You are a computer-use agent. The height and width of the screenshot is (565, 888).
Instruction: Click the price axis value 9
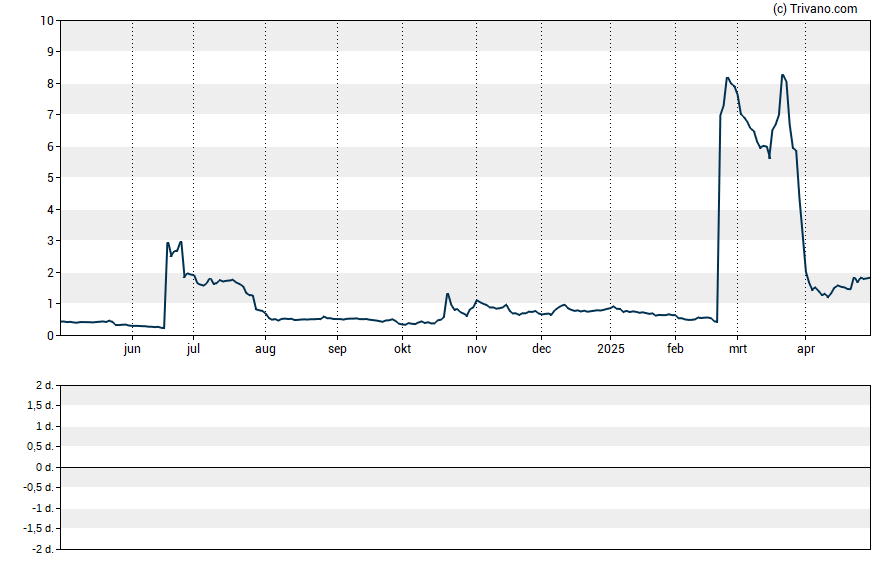click(50, 52)
